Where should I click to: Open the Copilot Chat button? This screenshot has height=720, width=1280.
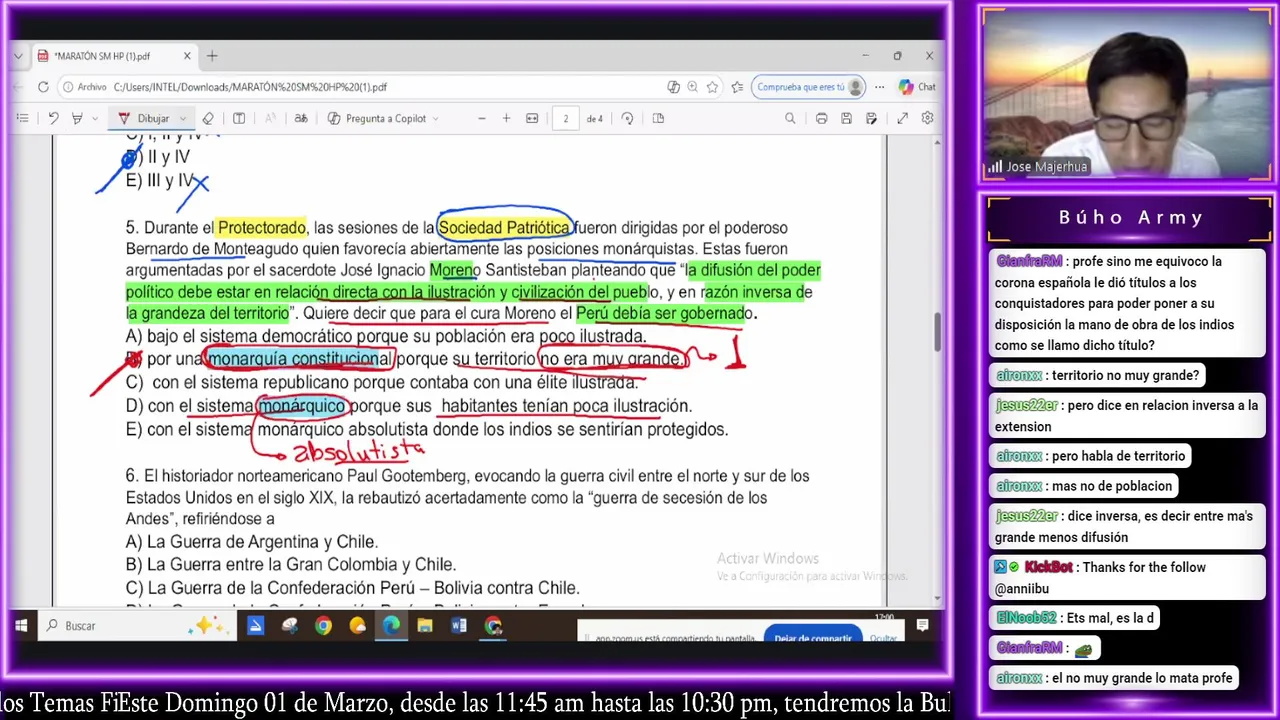click(x=917, y=87)
